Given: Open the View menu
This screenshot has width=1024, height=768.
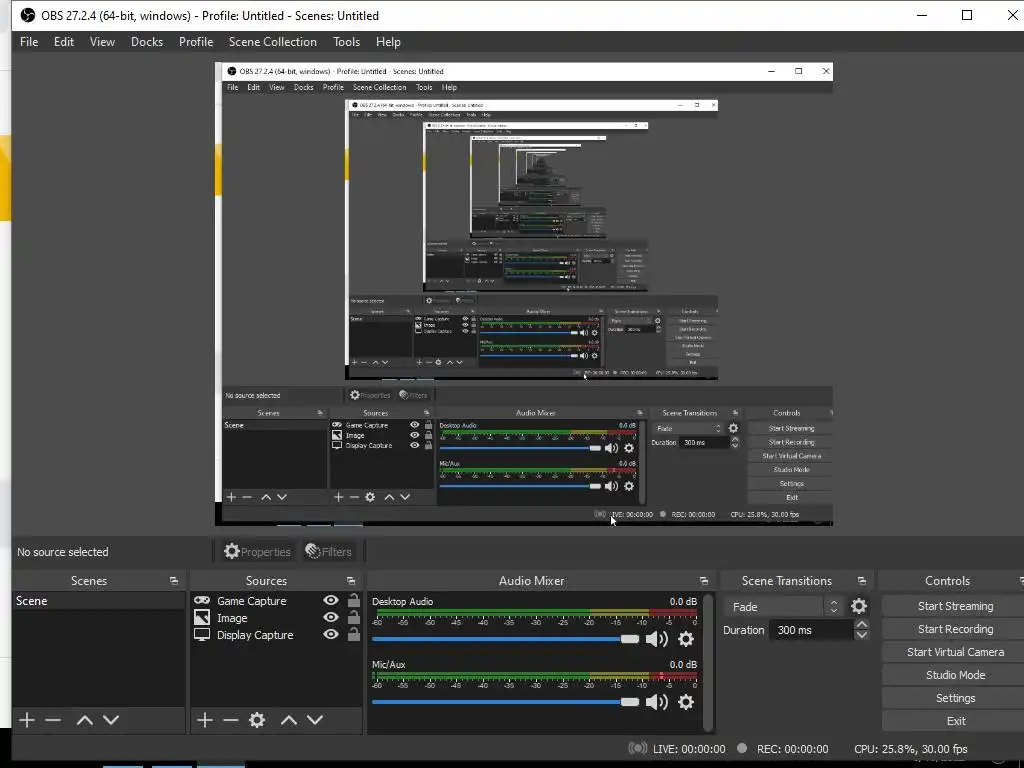Looking at the screenshot, I should (102, 42).
